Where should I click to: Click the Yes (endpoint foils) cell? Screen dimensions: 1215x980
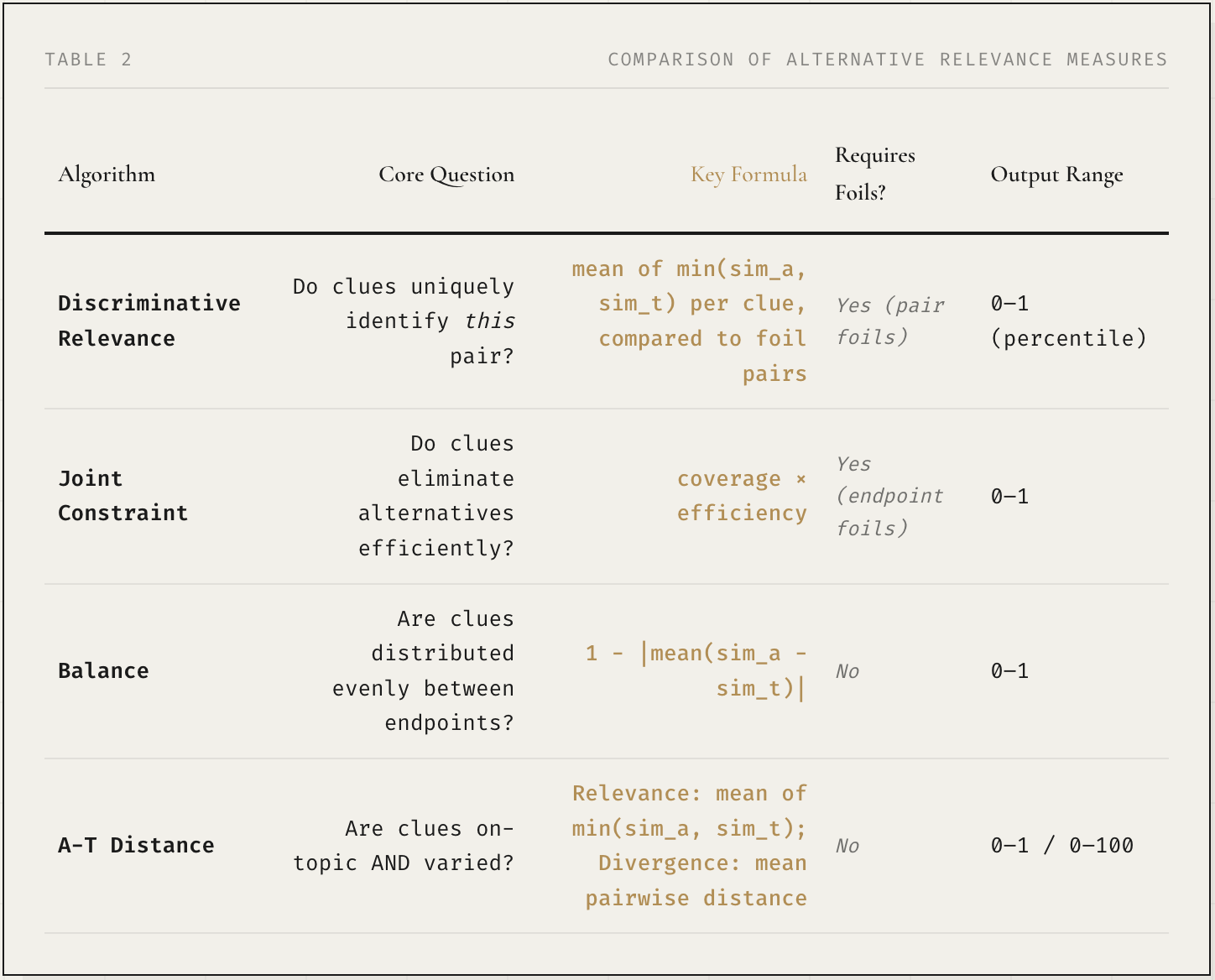[x=889, y=496]
